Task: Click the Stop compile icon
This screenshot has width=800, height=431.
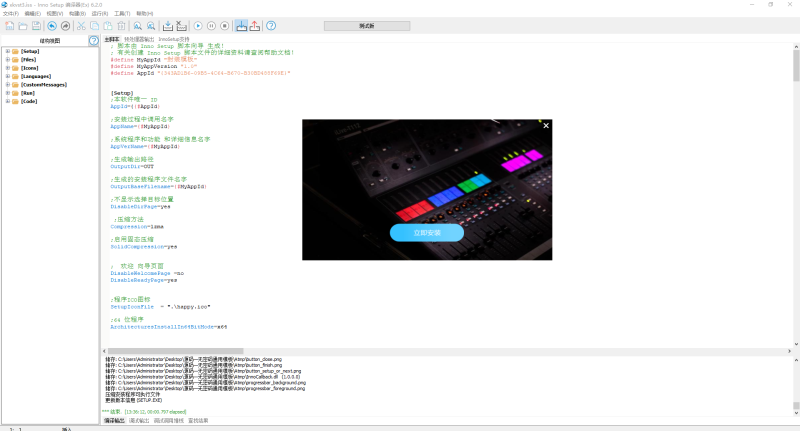Action: [181, 26]
